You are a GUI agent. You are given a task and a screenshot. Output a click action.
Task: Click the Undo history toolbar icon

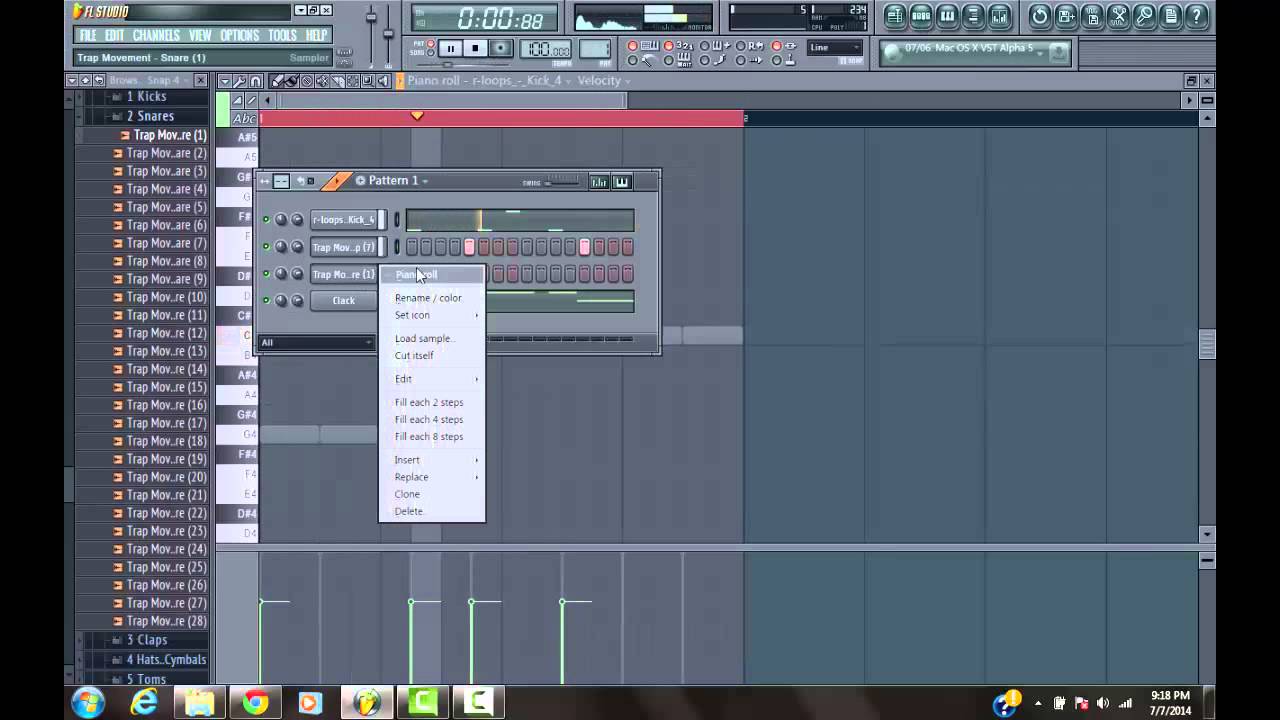1039,16
